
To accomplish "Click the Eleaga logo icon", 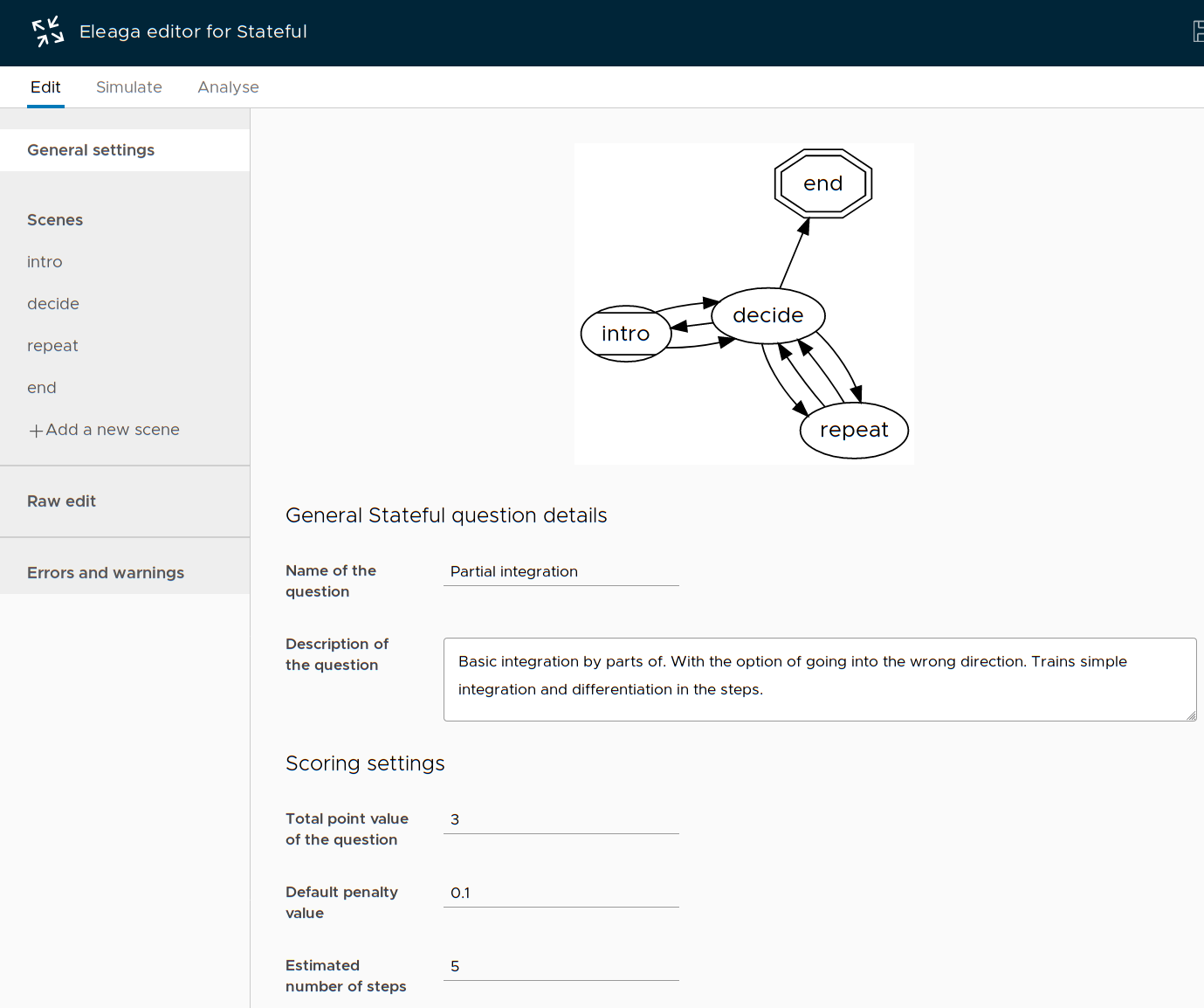I will pyautogui.click(x=48, y=31).
